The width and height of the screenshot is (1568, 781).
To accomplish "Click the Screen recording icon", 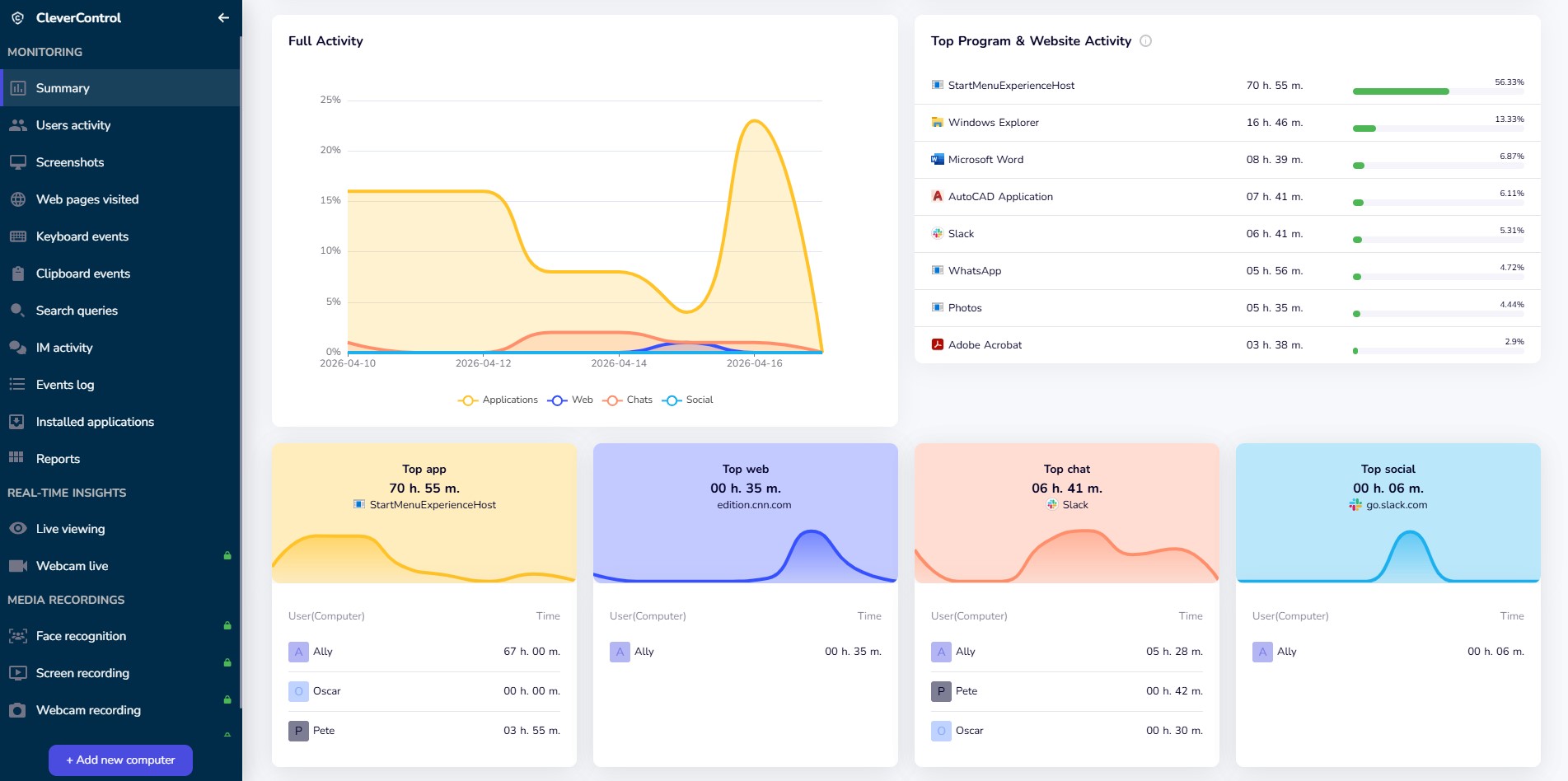I will tap(17, 673).
